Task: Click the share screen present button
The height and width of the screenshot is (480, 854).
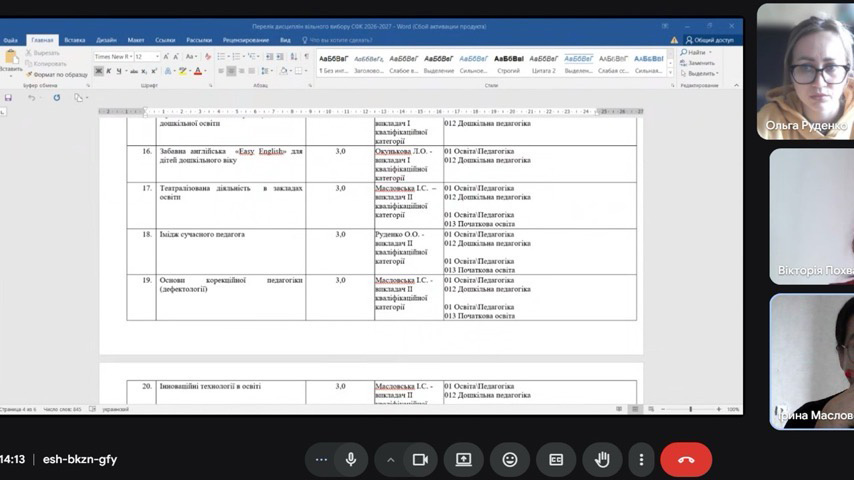Action: [463, 459]
